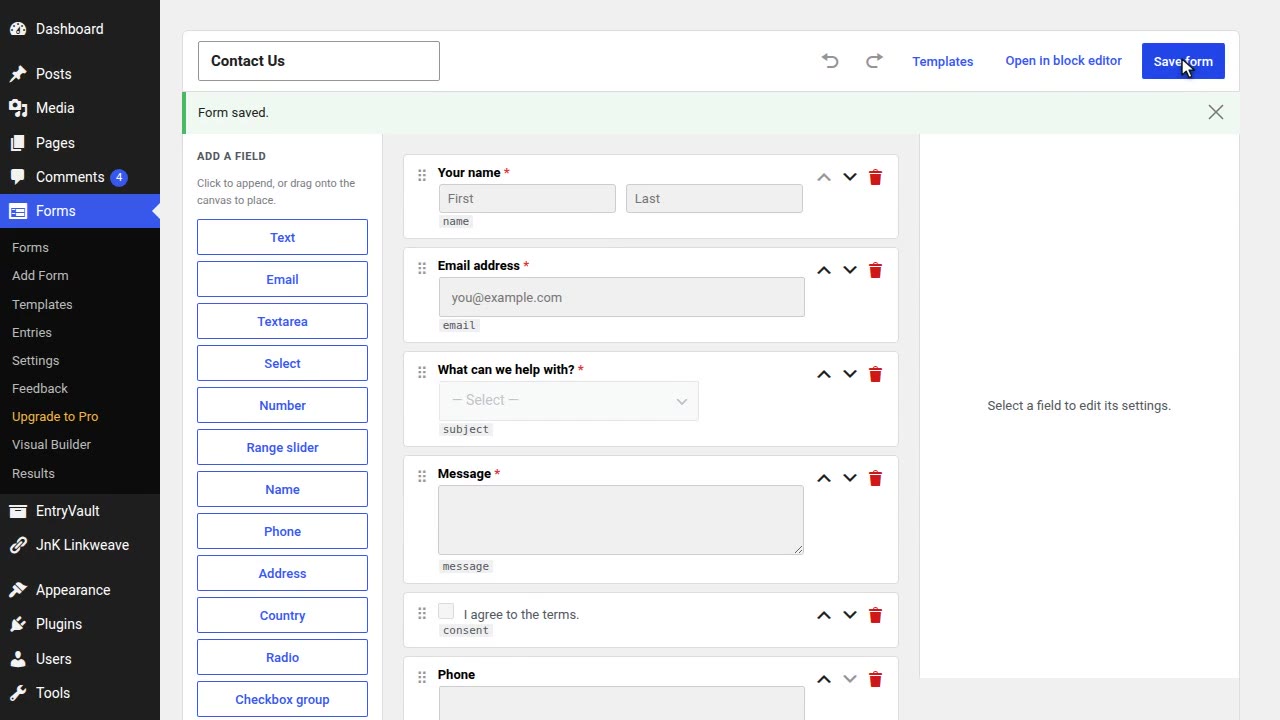The image size is (1280, 720).
Task: Add an Address field
Action: 282,573
